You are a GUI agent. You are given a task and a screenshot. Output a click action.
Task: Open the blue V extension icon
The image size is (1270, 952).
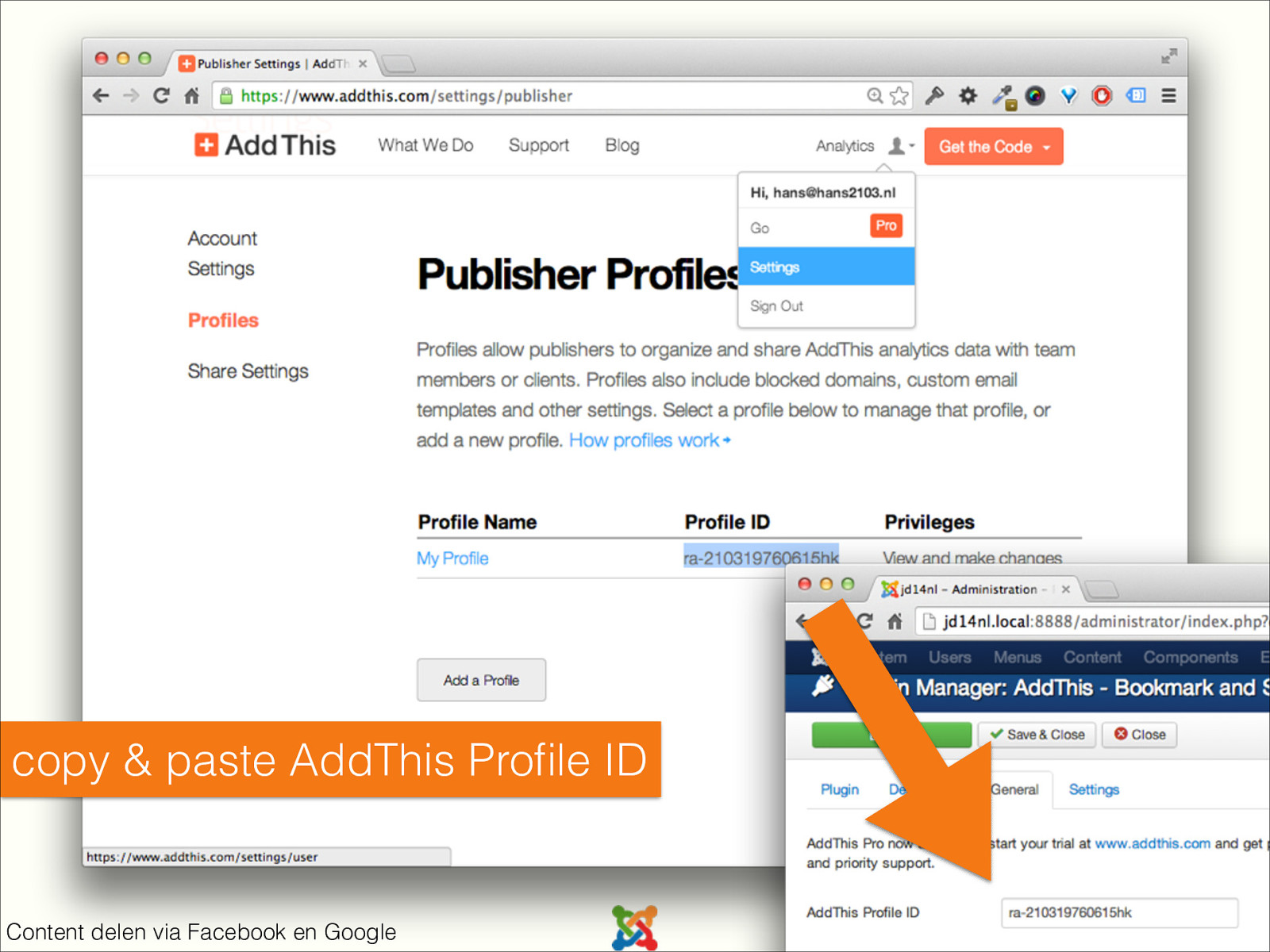click(x=1068, y=96)
